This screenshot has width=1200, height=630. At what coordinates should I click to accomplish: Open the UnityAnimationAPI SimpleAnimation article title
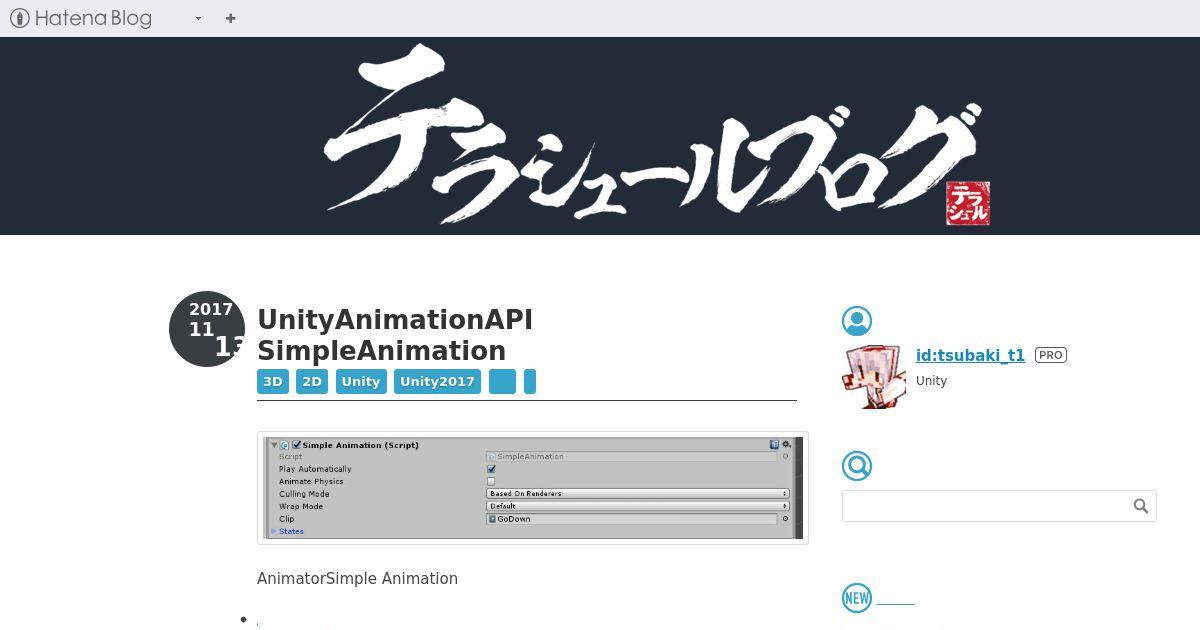click(x=395, y=335)
